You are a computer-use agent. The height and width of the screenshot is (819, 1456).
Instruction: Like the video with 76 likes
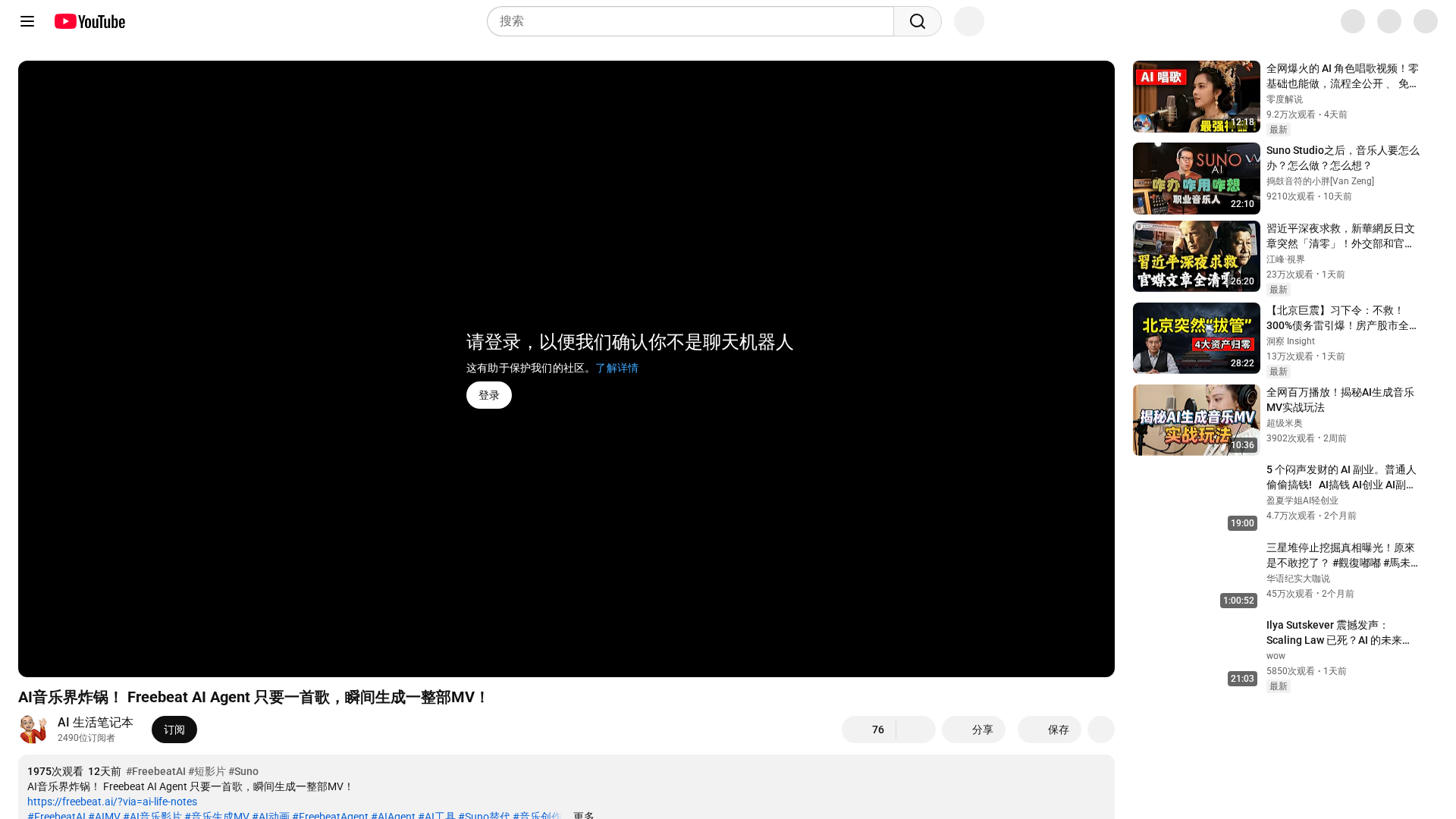(869, 730)
